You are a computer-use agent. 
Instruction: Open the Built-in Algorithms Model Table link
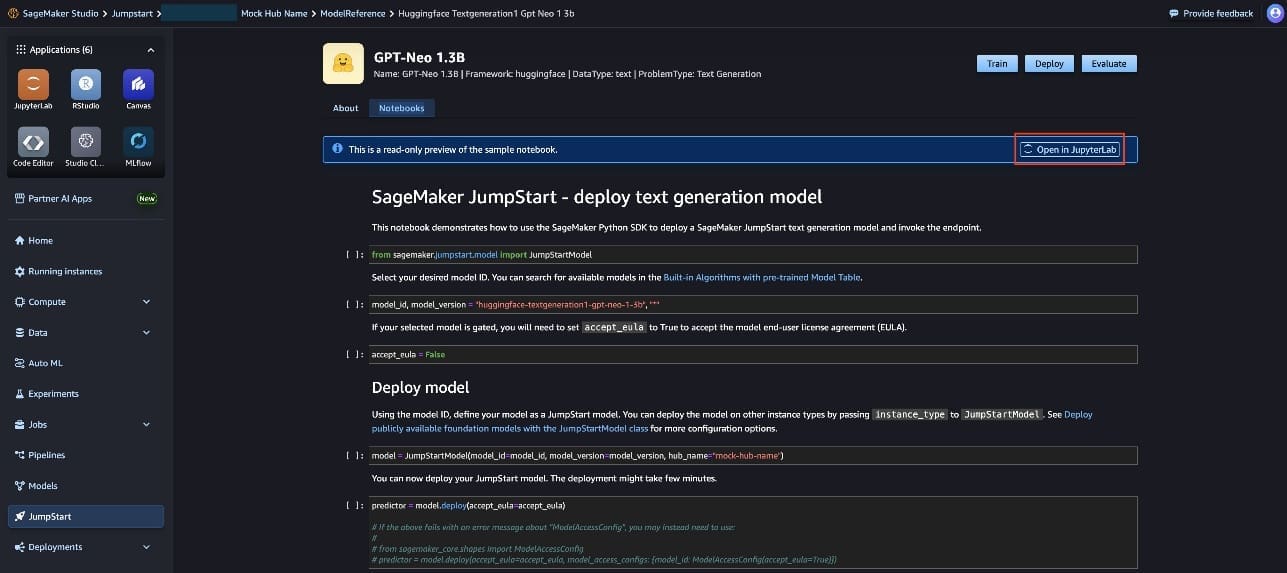tap(762, 277)
